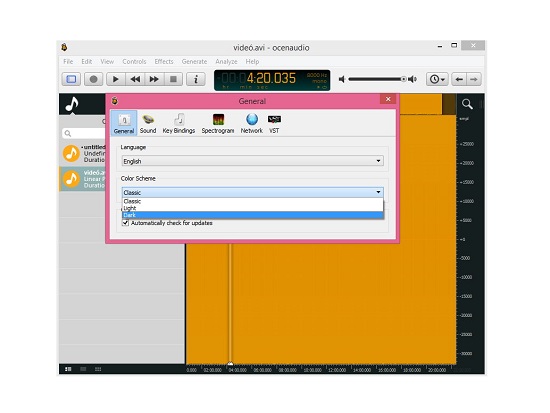This screenshot has height=413, width=550.
Task: Open the Language dropdown showing English
Action: (253, 161)
